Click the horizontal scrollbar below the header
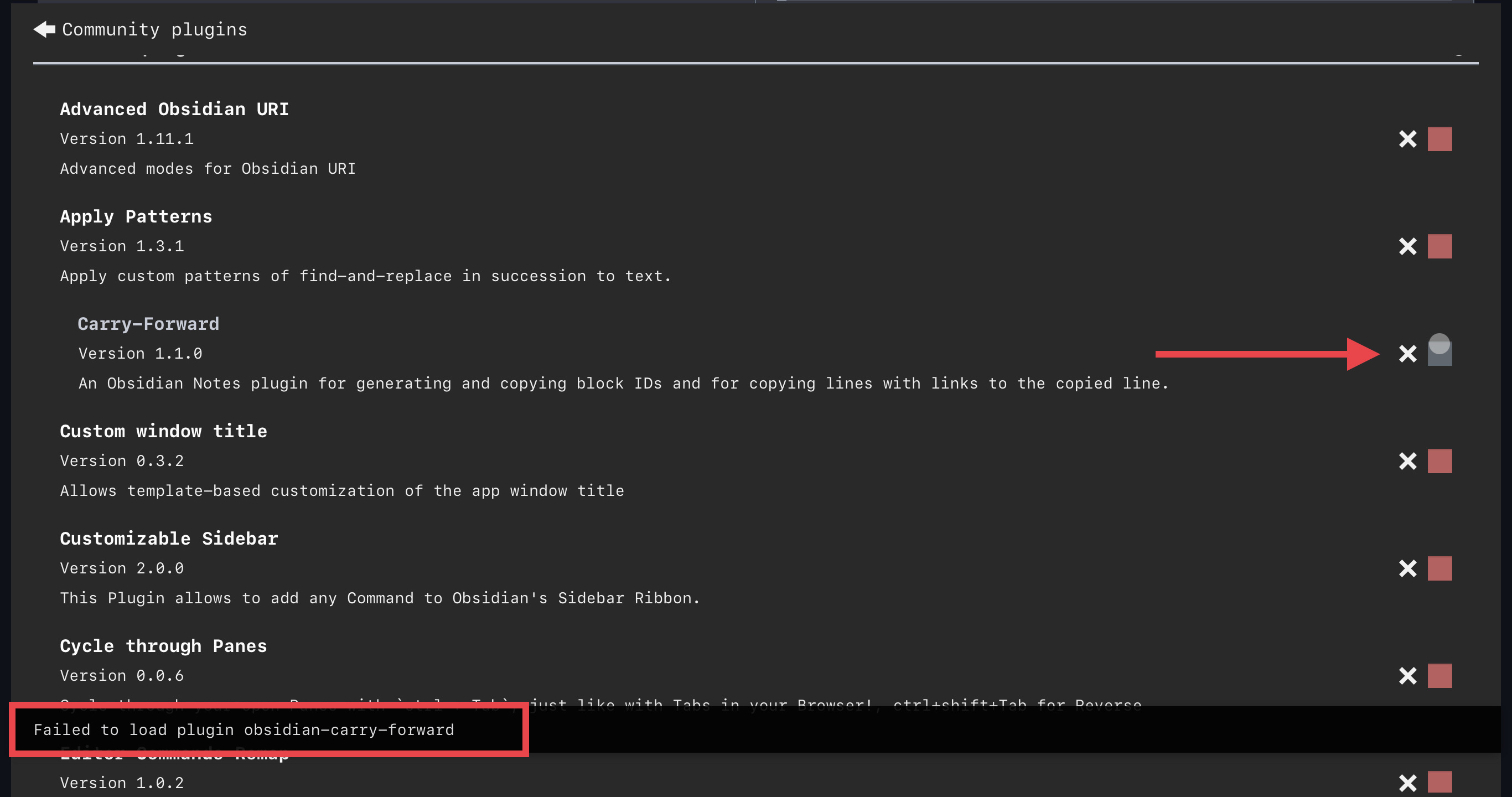1512x797 pixels. (x=755, y=61)
